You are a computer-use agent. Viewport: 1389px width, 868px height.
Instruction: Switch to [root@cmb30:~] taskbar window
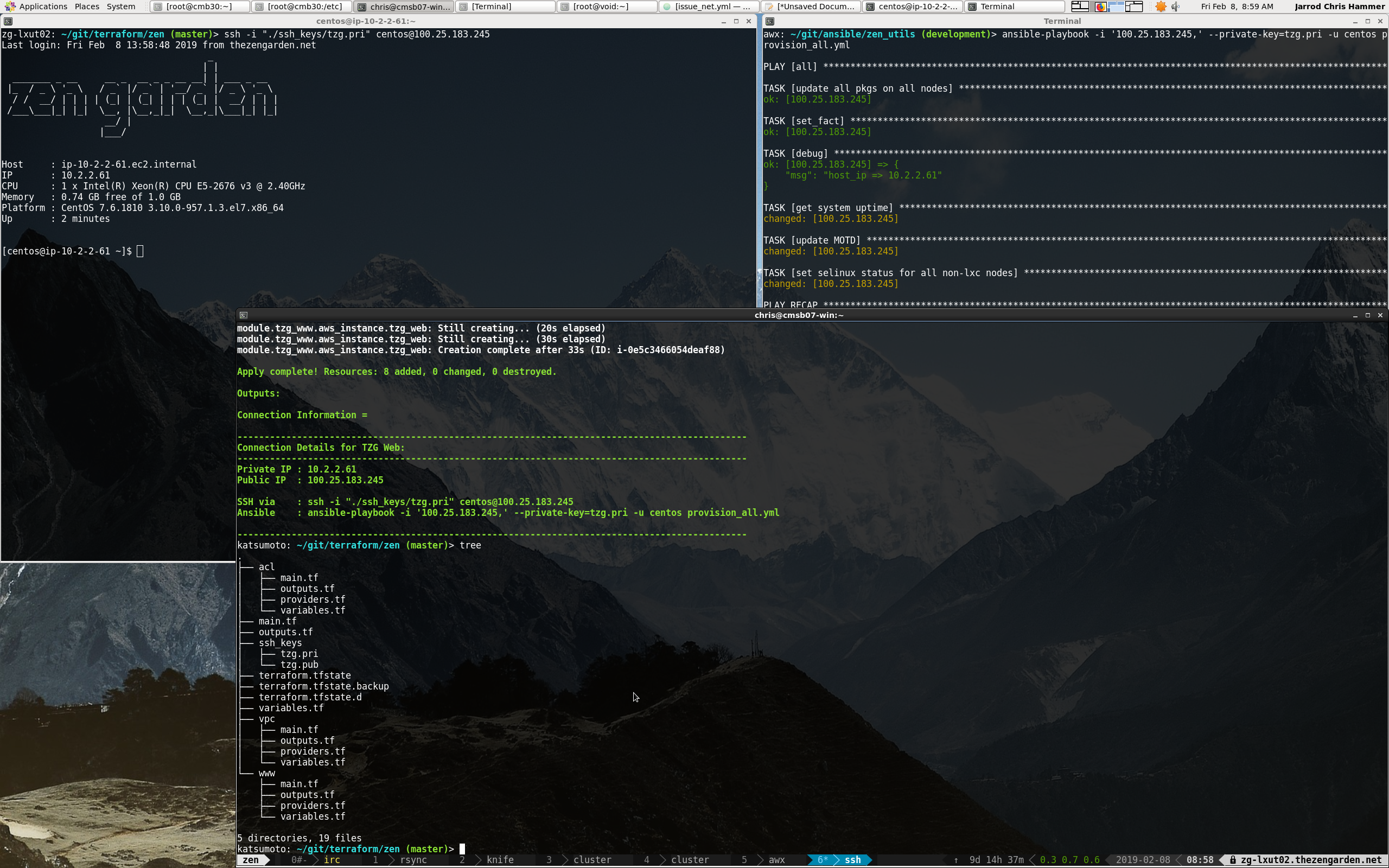coord(199,7)
